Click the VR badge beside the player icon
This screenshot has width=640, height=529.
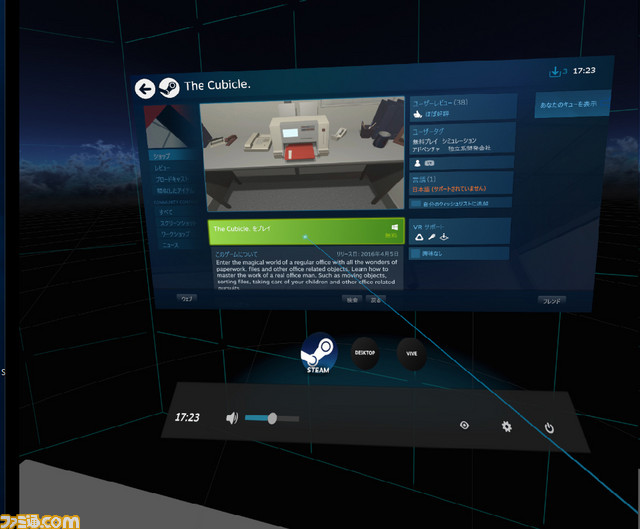(x=429, y=163)
